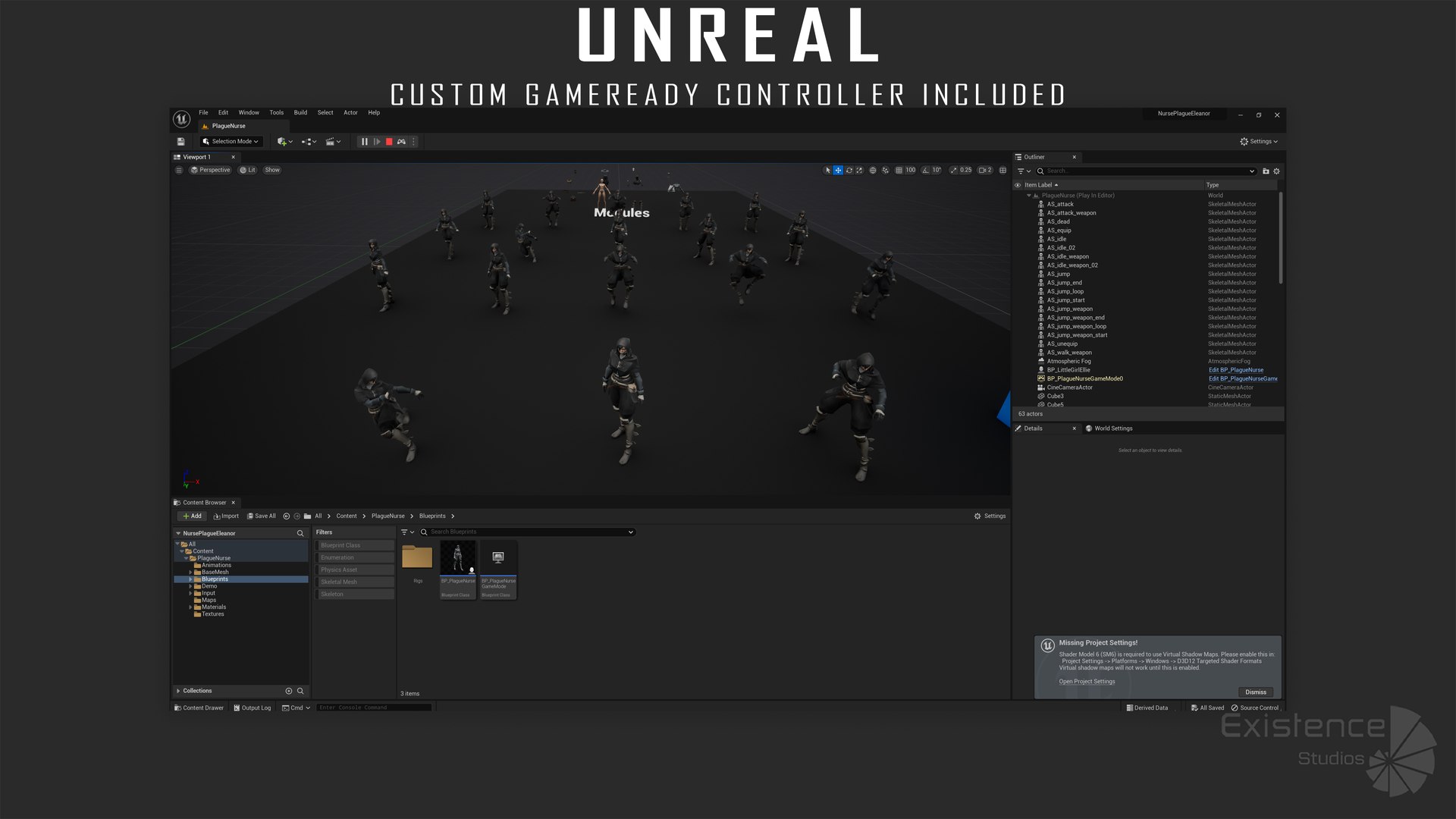Focus the Outliner search field
This screenshot has height=819, width=1456.
[1146, 171]
